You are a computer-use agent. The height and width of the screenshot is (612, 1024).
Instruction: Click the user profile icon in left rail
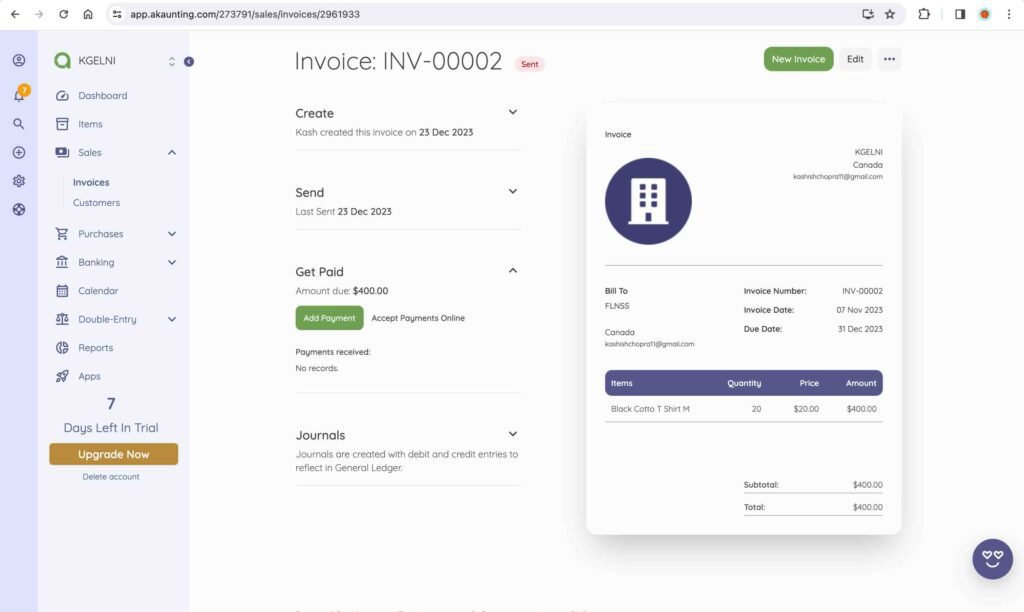[x=19, y=60]
